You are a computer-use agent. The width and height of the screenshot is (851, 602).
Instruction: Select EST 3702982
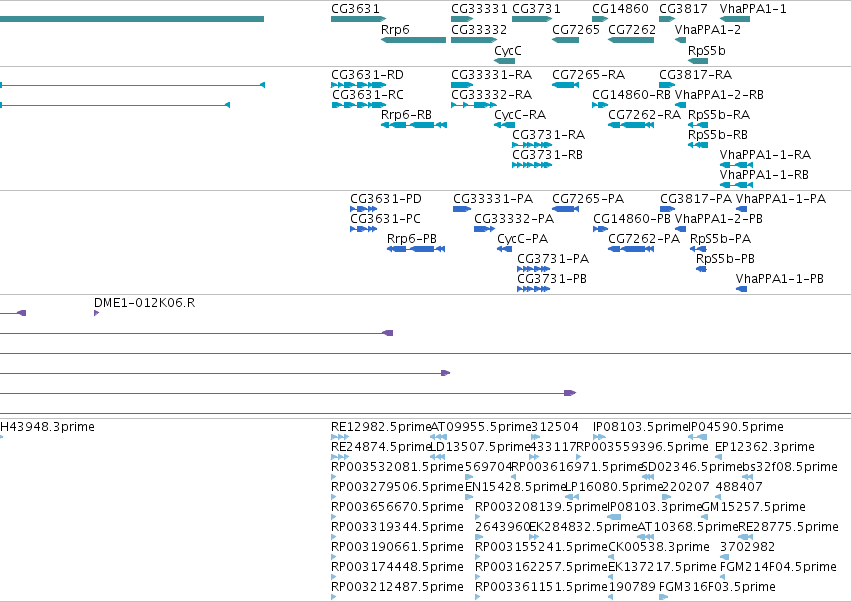click(747, 546)
